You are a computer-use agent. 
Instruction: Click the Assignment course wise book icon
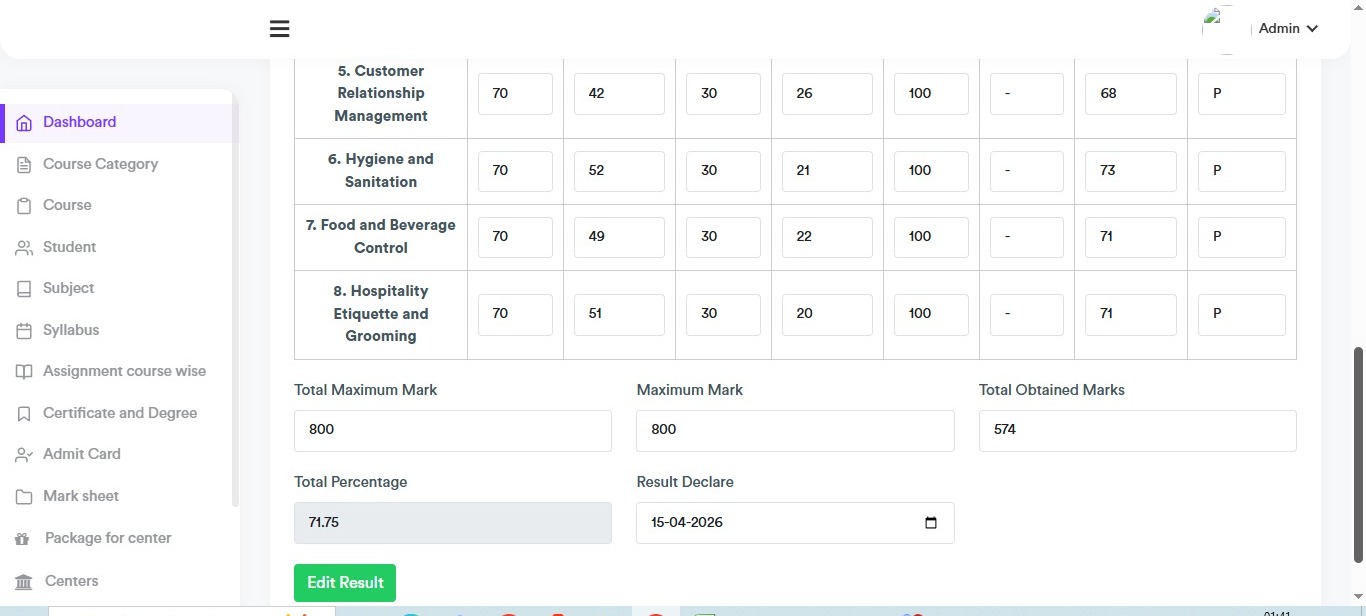click(24, 372)
